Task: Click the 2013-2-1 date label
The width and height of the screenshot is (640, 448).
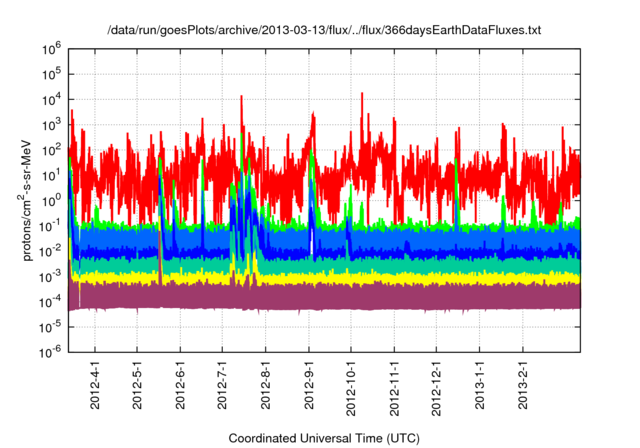Action: click(x=523, y=385)
